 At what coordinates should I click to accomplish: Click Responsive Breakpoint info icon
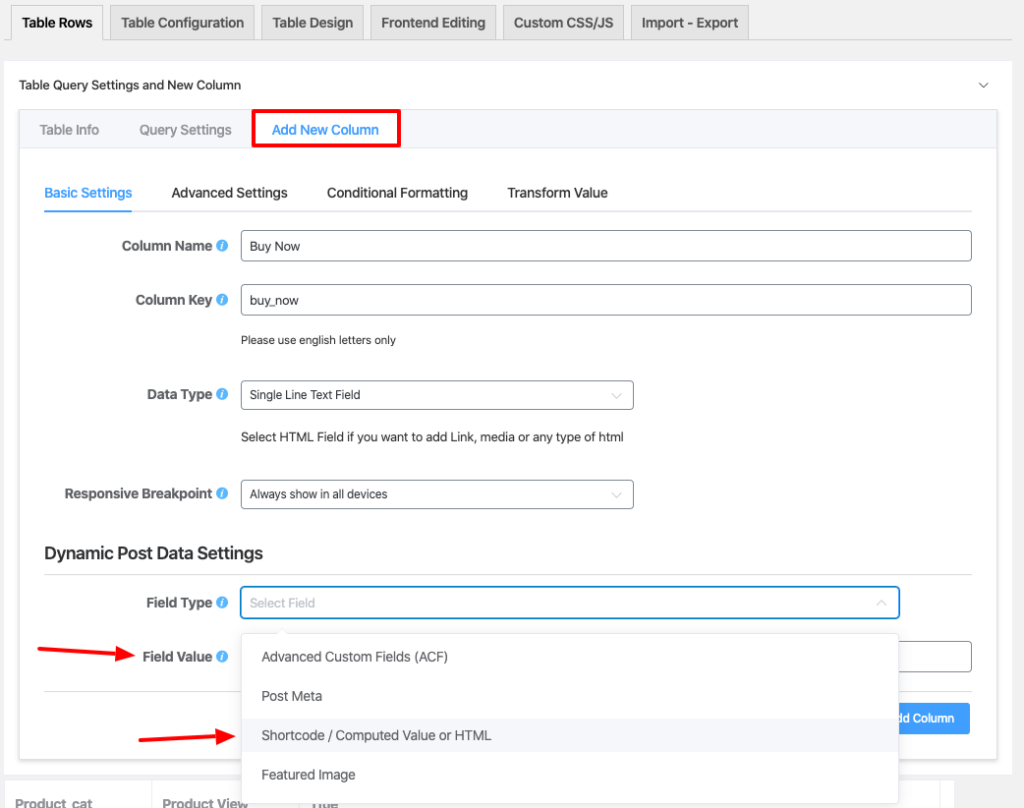[x=222, y=494]
